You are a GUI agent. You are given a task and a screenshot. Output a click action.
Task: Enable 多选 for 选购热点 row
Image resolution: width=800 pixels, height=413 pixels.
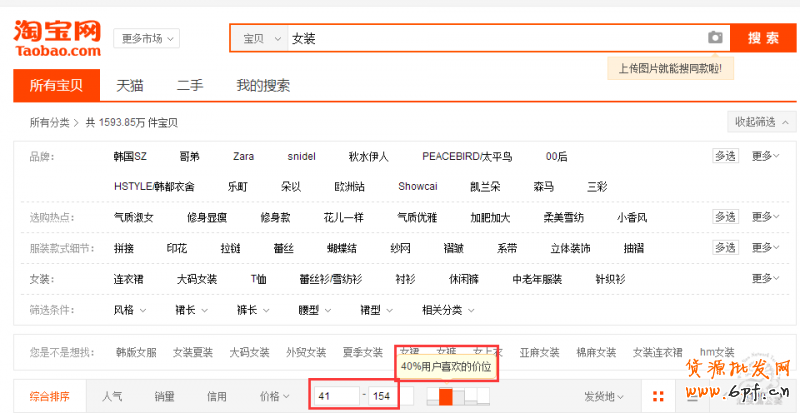tap(725, 217)
